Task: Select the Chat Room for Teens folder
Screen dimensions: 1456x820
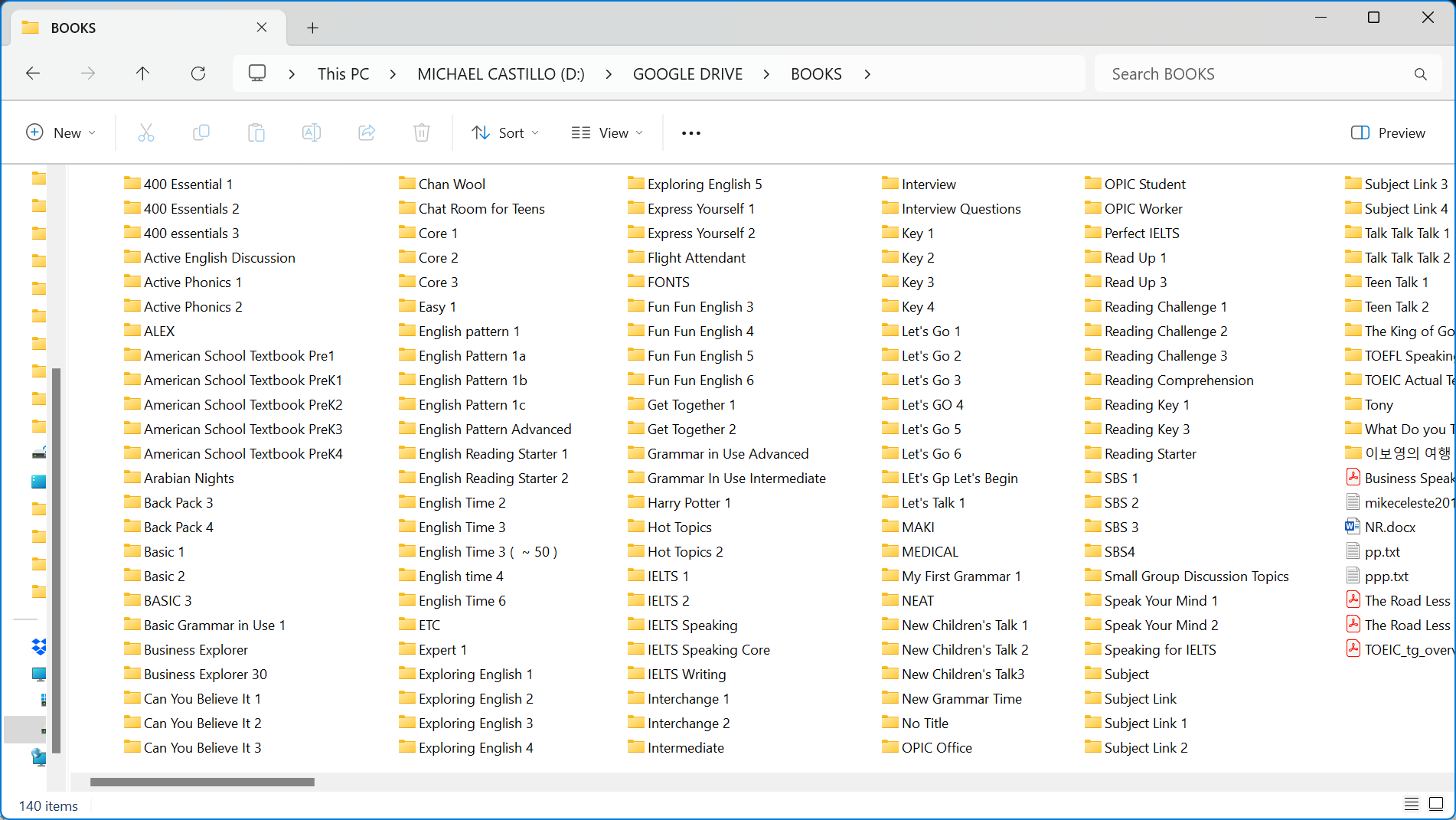Action: point(472,208)
